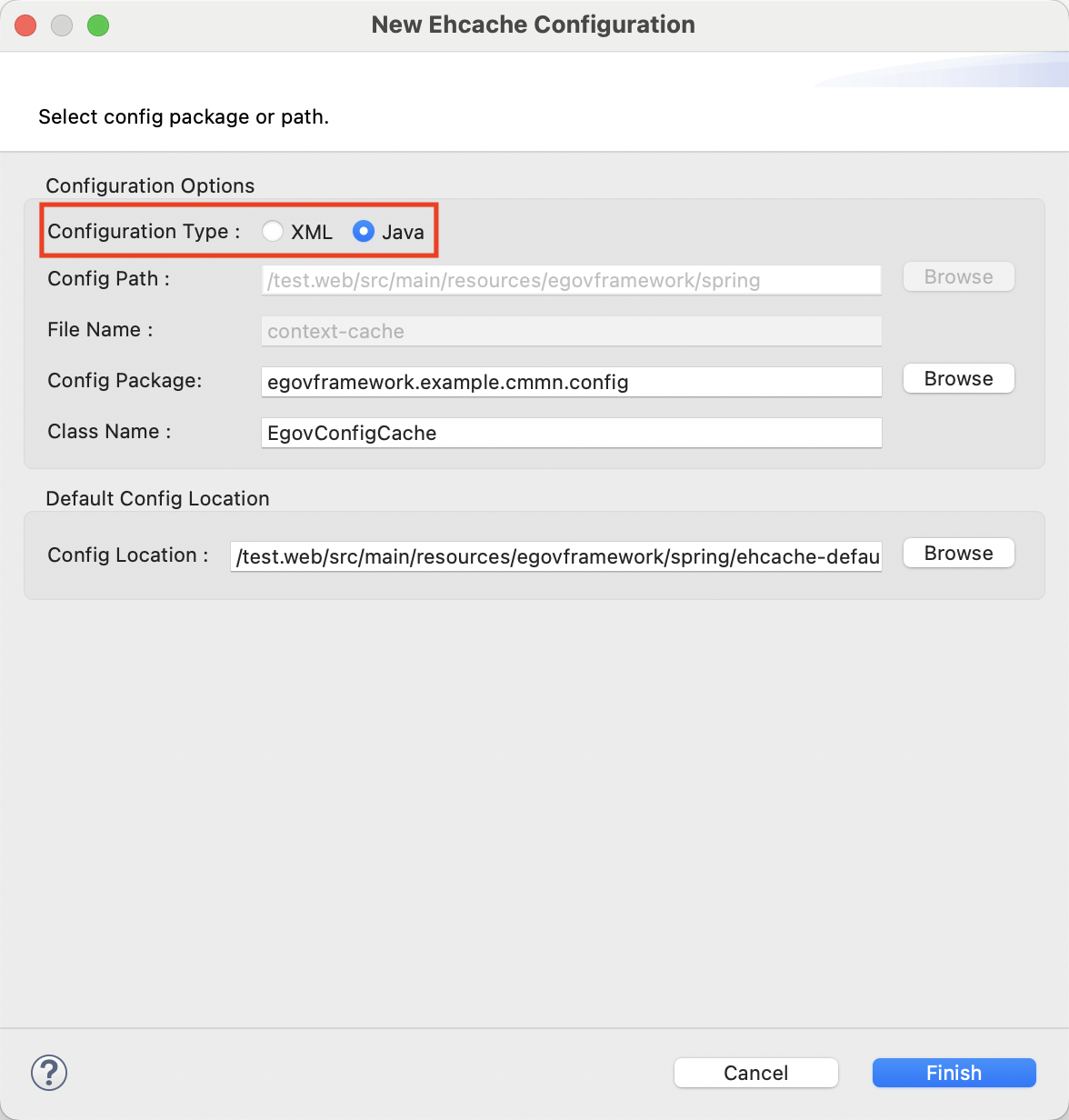This screenshot has height=1120, width=1069.
Task: Click the disabled Config Path Browse button
Action: point(958,277)
